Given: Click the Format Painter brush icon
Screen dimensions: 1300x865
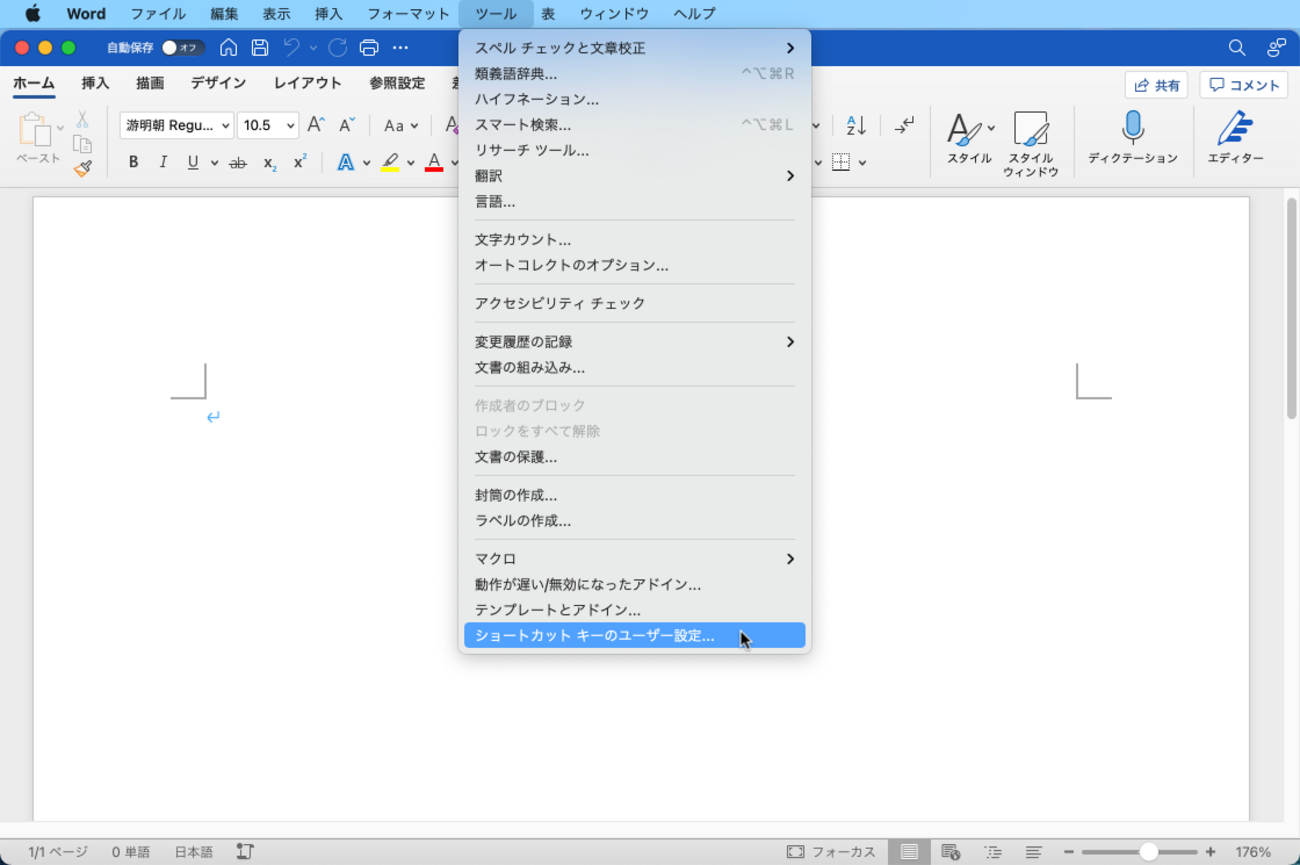Looking at the screenshot, I should tap(83, 169).
